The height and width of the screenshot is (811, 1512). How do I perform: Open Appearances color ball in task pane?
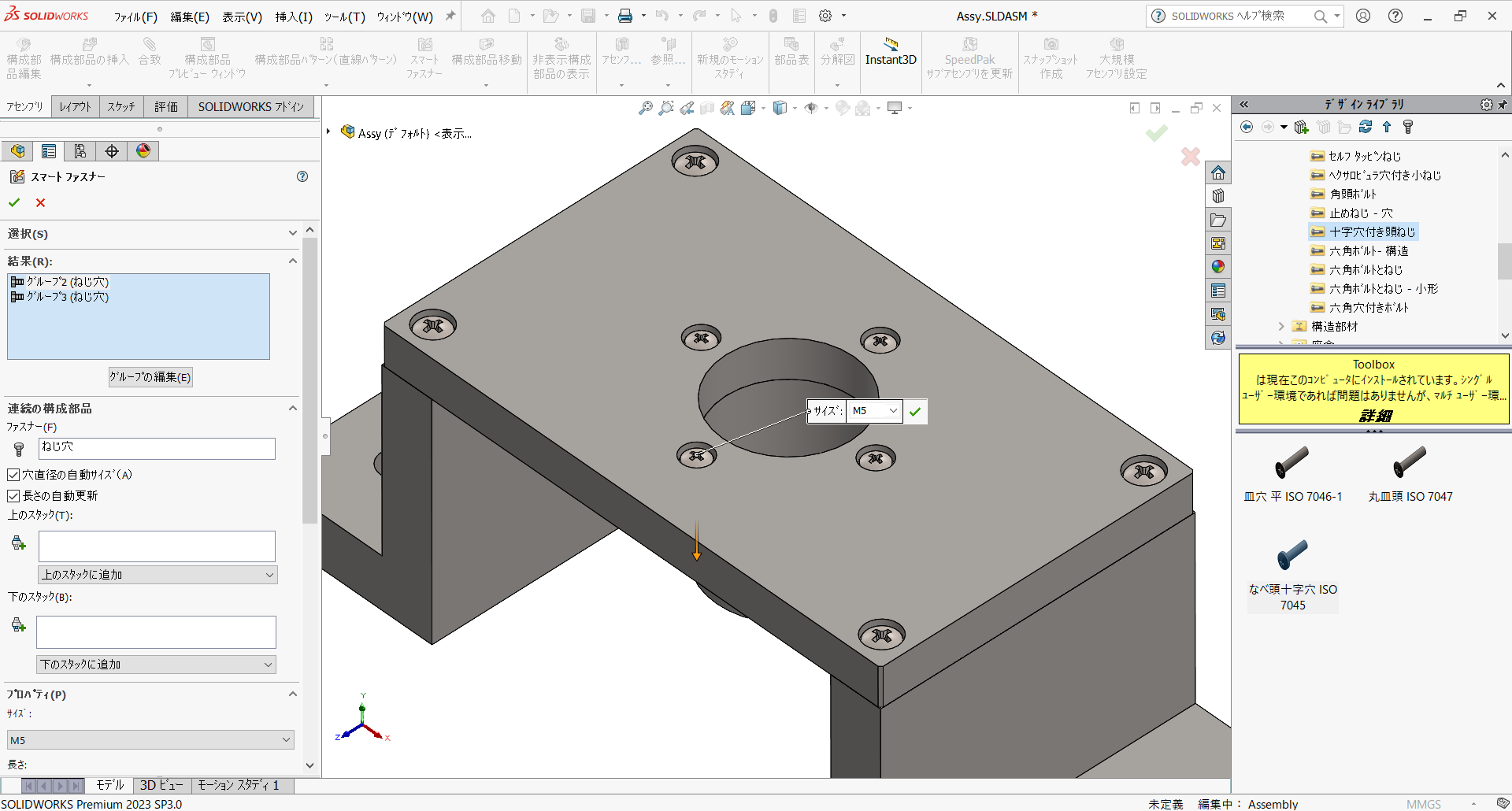tap(1218, 267)
